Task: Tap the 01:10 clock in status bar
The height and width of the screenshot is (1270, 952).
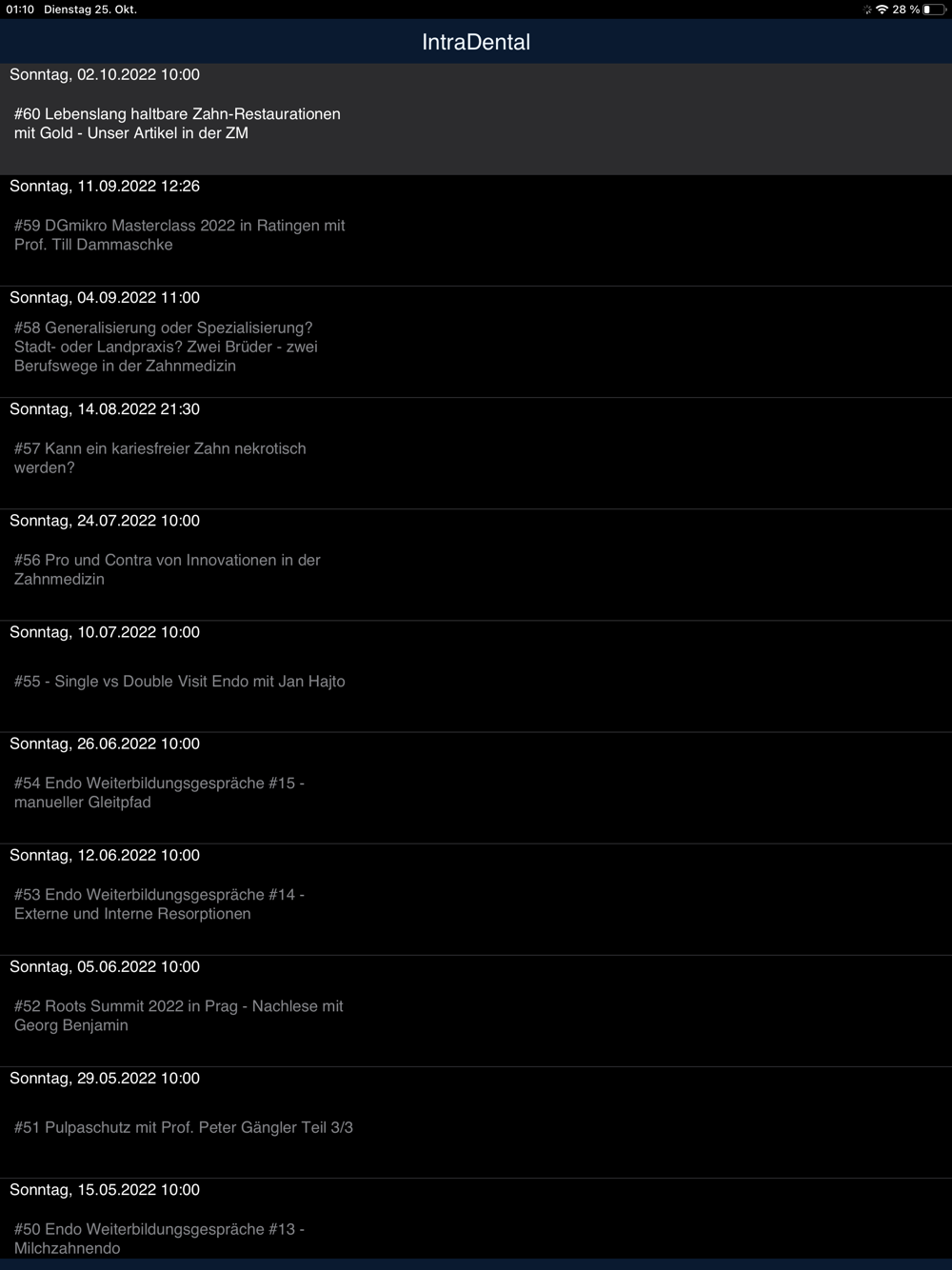Action: point(20,10)
